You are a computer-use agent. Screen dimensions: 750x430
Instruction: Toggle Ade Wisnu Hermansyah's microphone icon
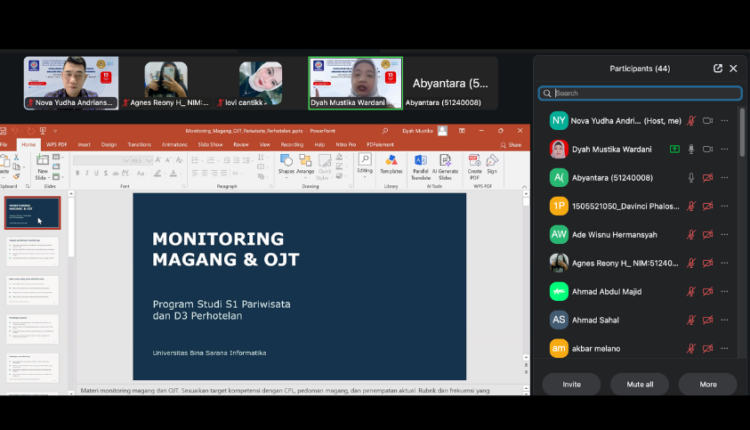(x=691, y=235)
